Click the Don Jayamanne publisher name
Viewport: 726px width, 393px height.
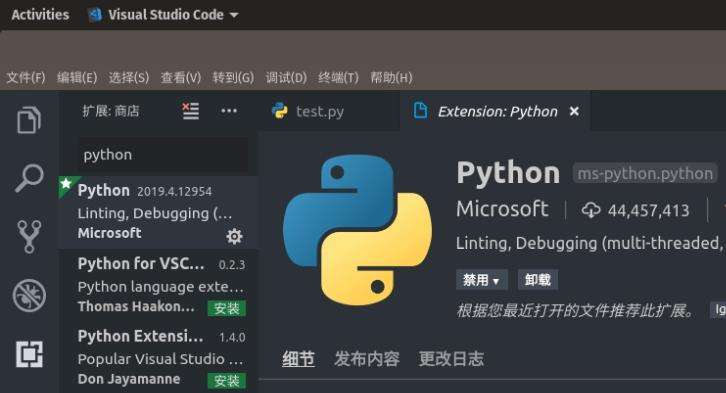click(129, 379)
